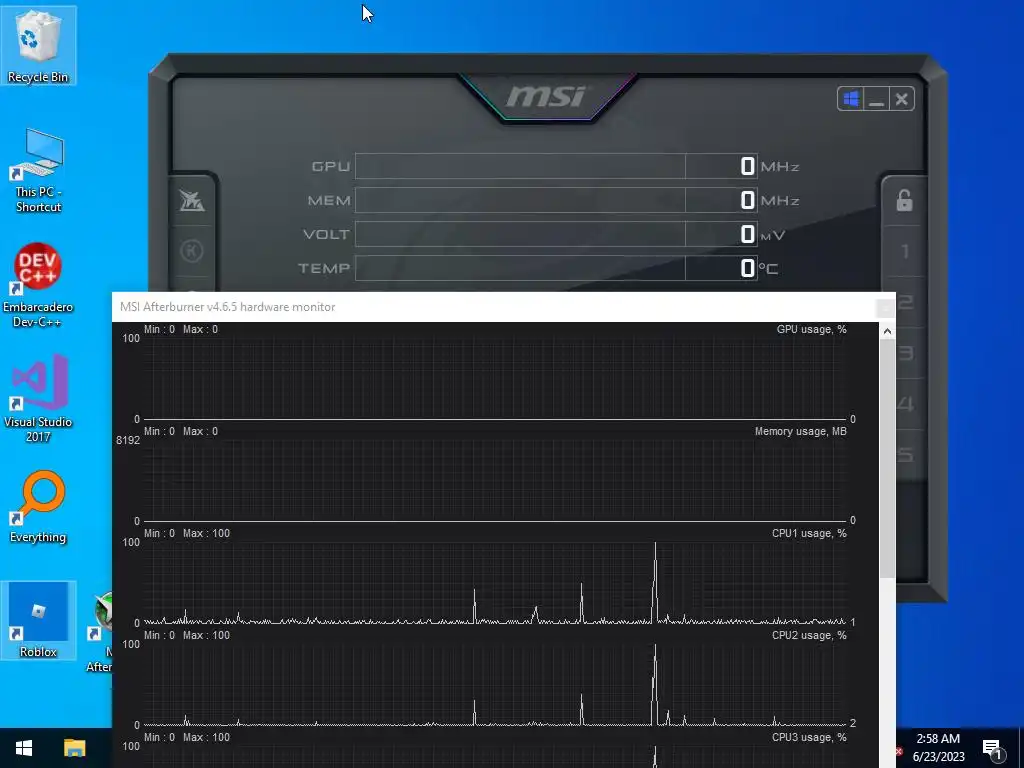The height and width of the screenshot is (768, 1024).
Task: Click the "GPU usage, %" graph label
Action: pyautogui.click(x=811, y=330)
